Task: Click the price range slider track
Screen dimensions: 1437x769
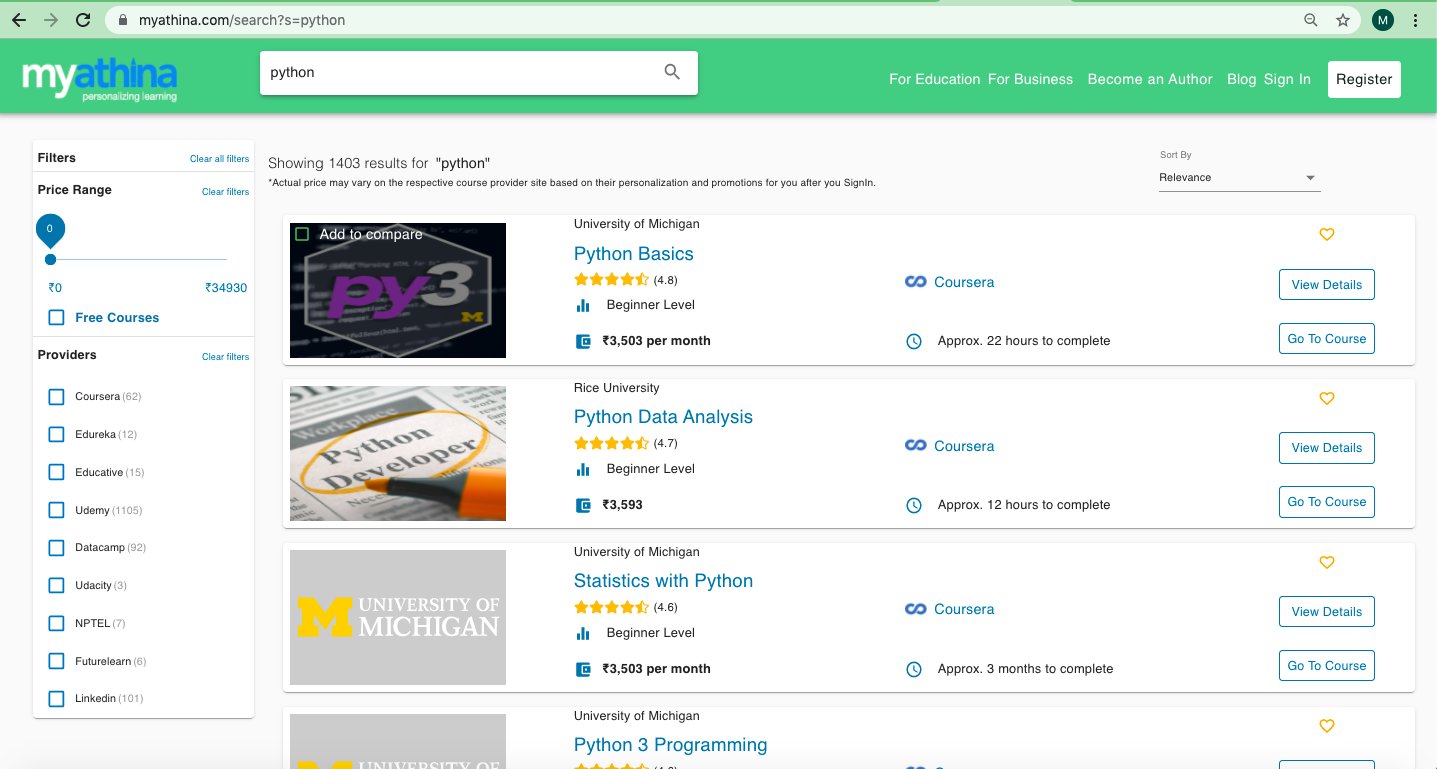Action: [139, 260]
